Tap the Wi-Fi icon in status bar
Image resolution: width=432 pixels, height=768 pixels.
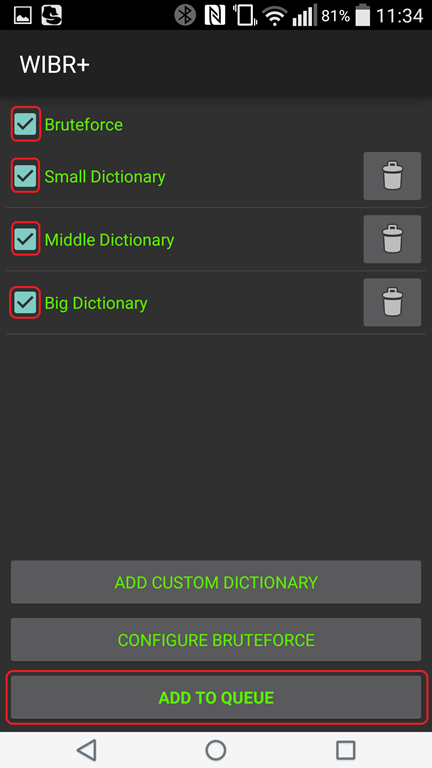coord(275,16)
